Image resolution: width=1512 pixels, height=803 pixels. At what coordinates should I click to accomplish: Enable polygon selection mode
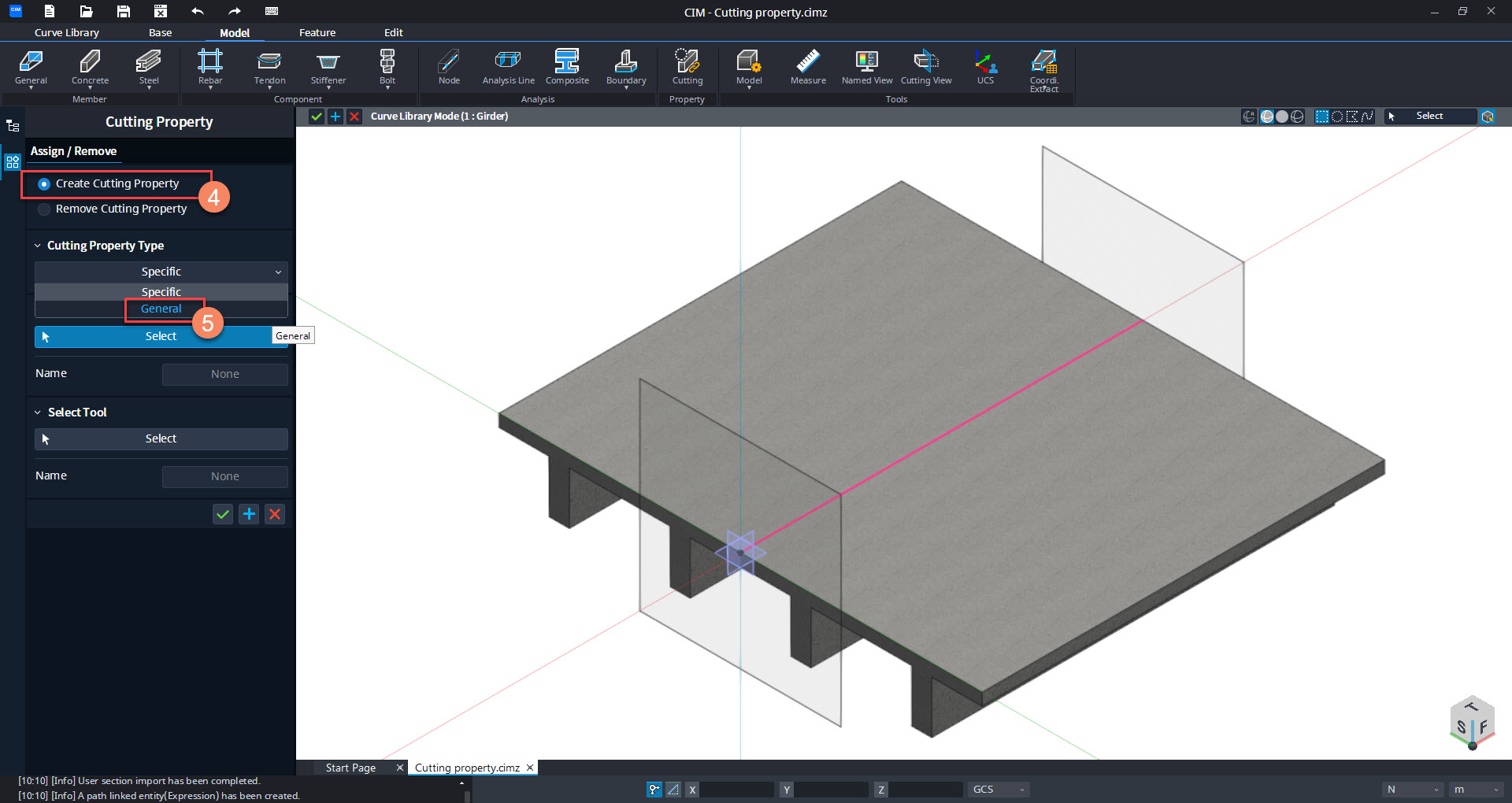pos(1352,117)
